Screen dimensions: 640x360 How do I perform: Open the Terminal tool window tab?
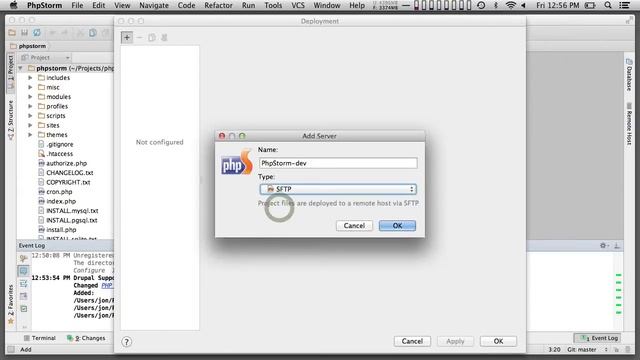pyautogui.click(x=40, y=338)
